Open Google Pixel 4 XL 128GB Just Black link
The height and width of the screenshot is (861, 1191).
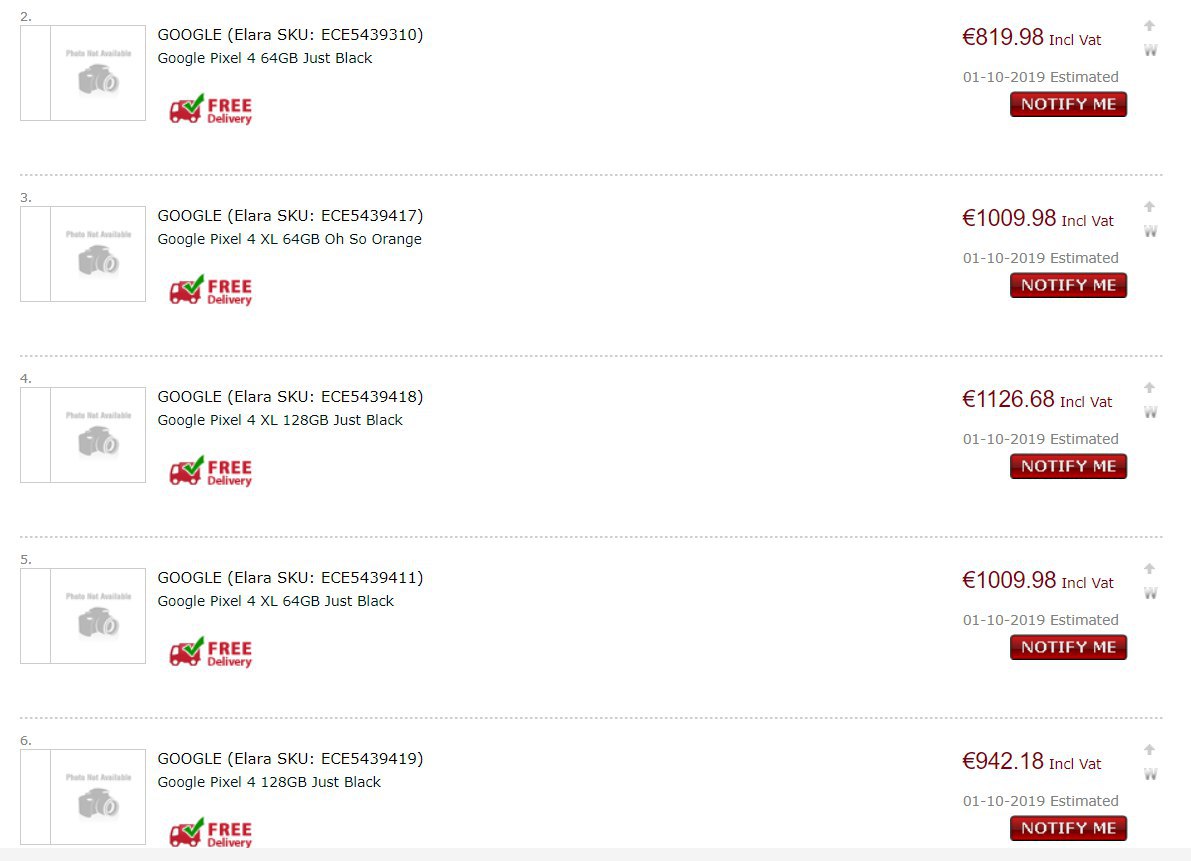280,420
